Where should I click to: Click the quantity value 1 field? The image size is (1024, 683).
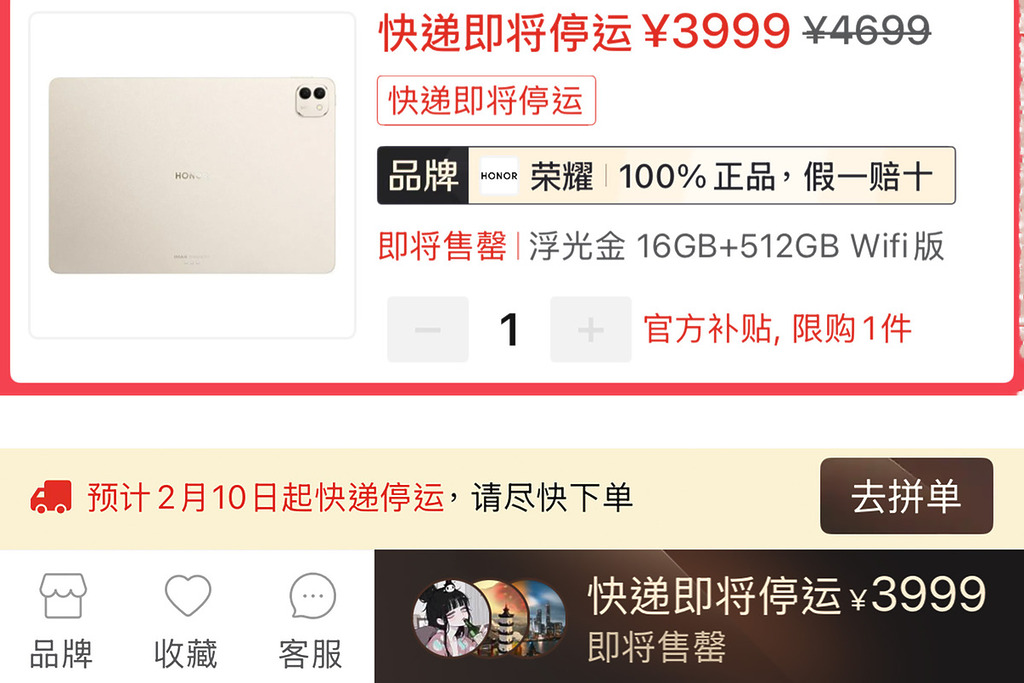point(509,329)
